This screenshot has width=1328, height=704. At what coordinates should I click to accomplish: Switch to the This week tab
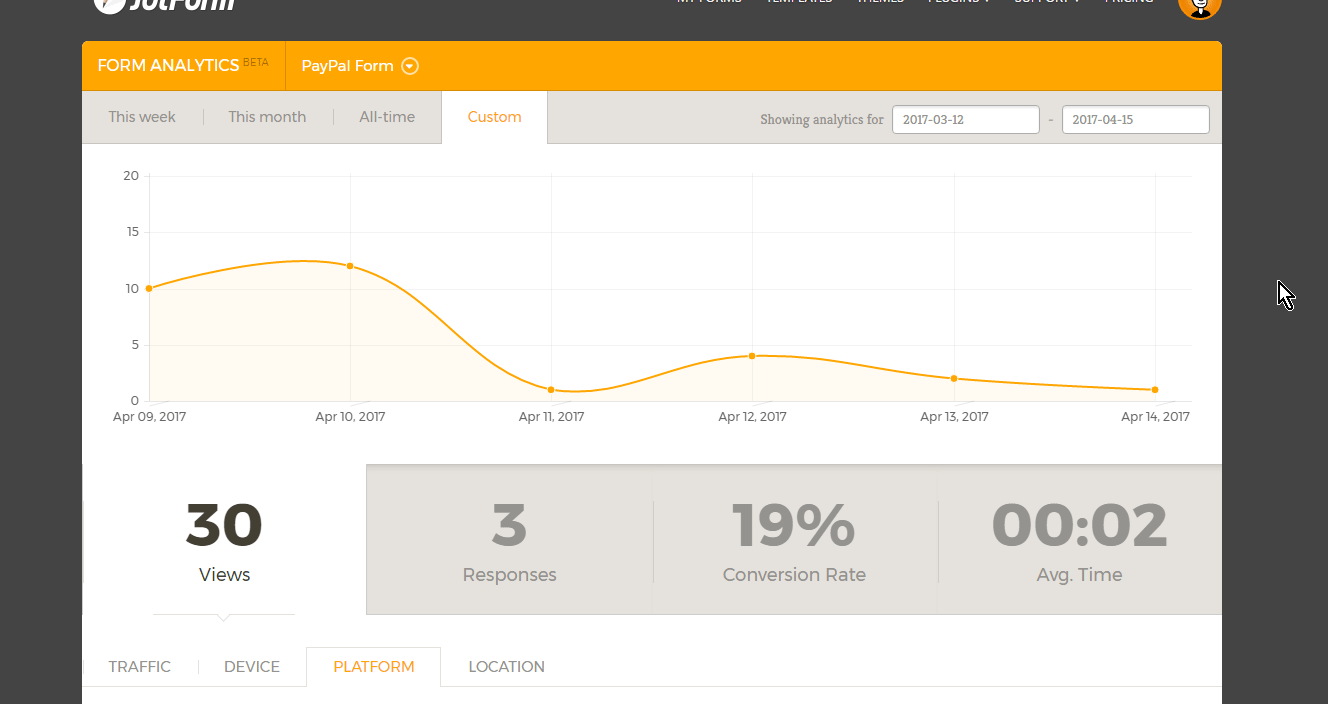[142, 117]
